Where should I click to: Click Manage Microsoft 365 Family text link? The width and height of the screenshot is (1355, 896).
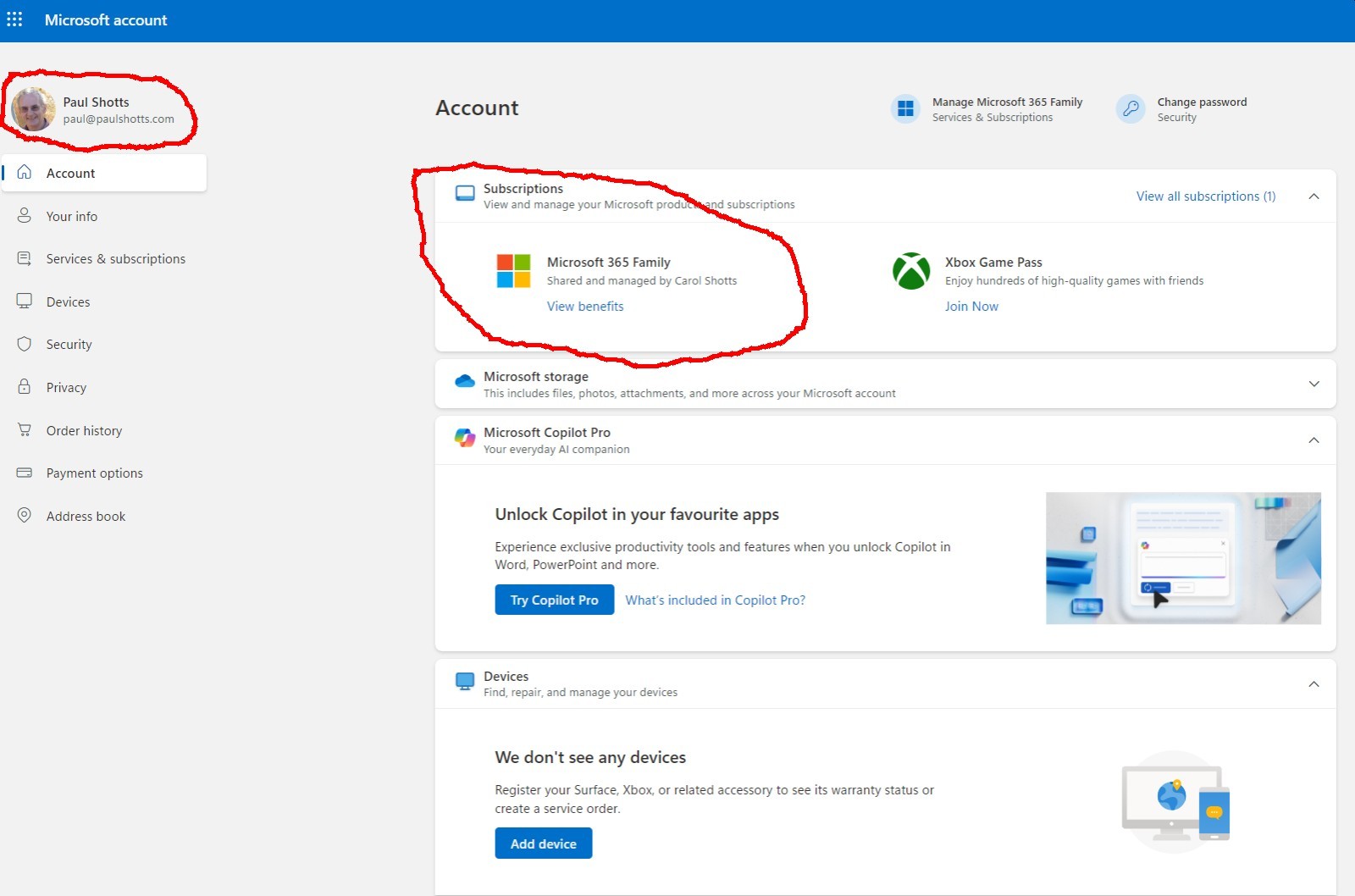coord(1008,102)
